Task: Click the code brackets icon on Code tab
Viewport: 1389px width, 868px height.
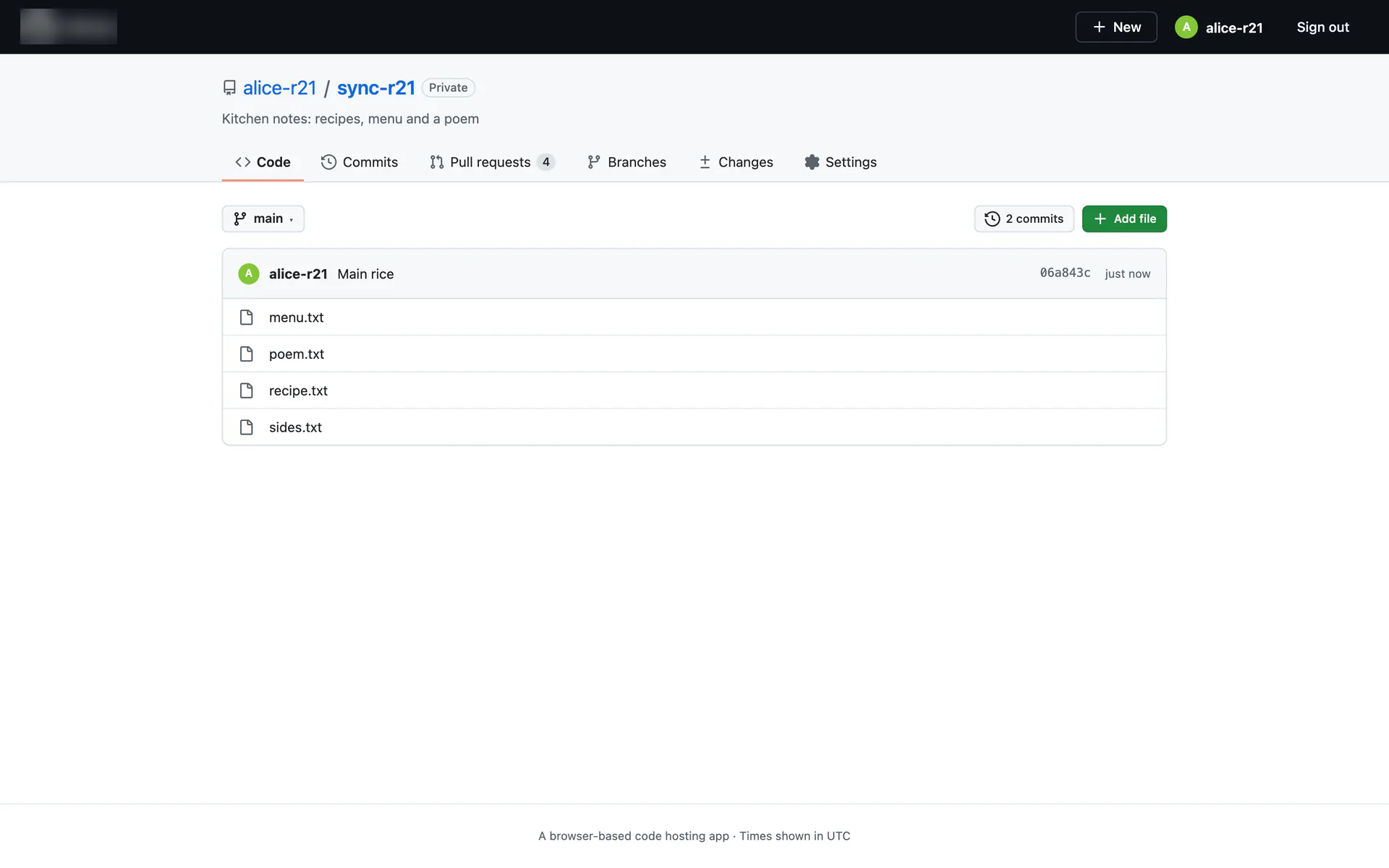Action: click(243, 162)
